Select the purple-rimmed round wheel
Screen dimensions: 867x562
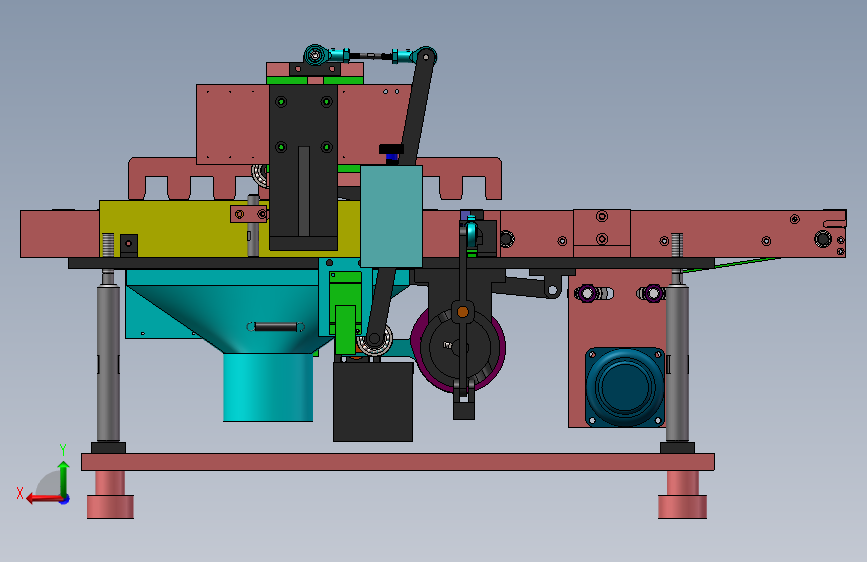coord(458,349)
